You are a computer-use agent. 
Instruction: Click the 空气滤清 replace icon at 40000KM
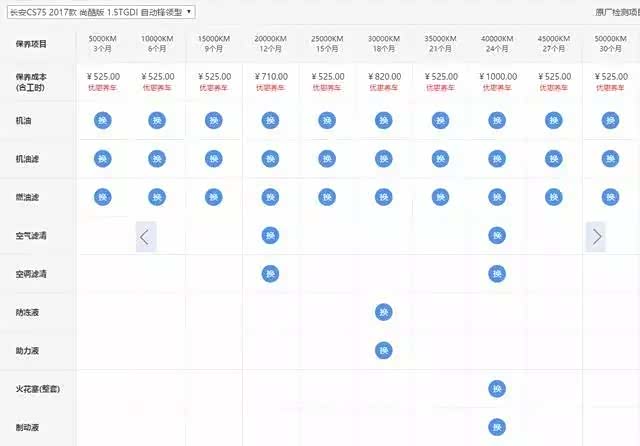click(497, 235)
